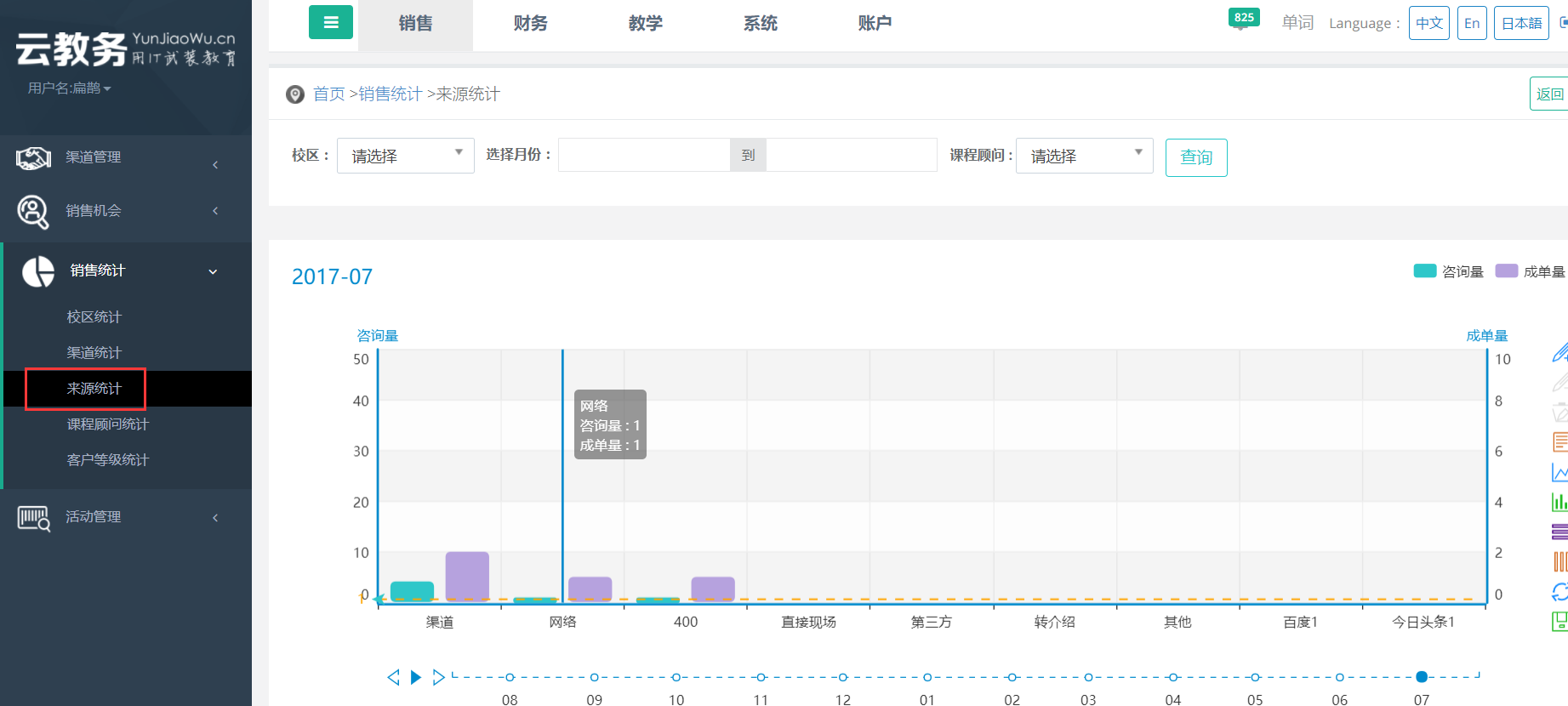Switch language to 中文
The image size is (1568, 706).
tap(1428, 23)
